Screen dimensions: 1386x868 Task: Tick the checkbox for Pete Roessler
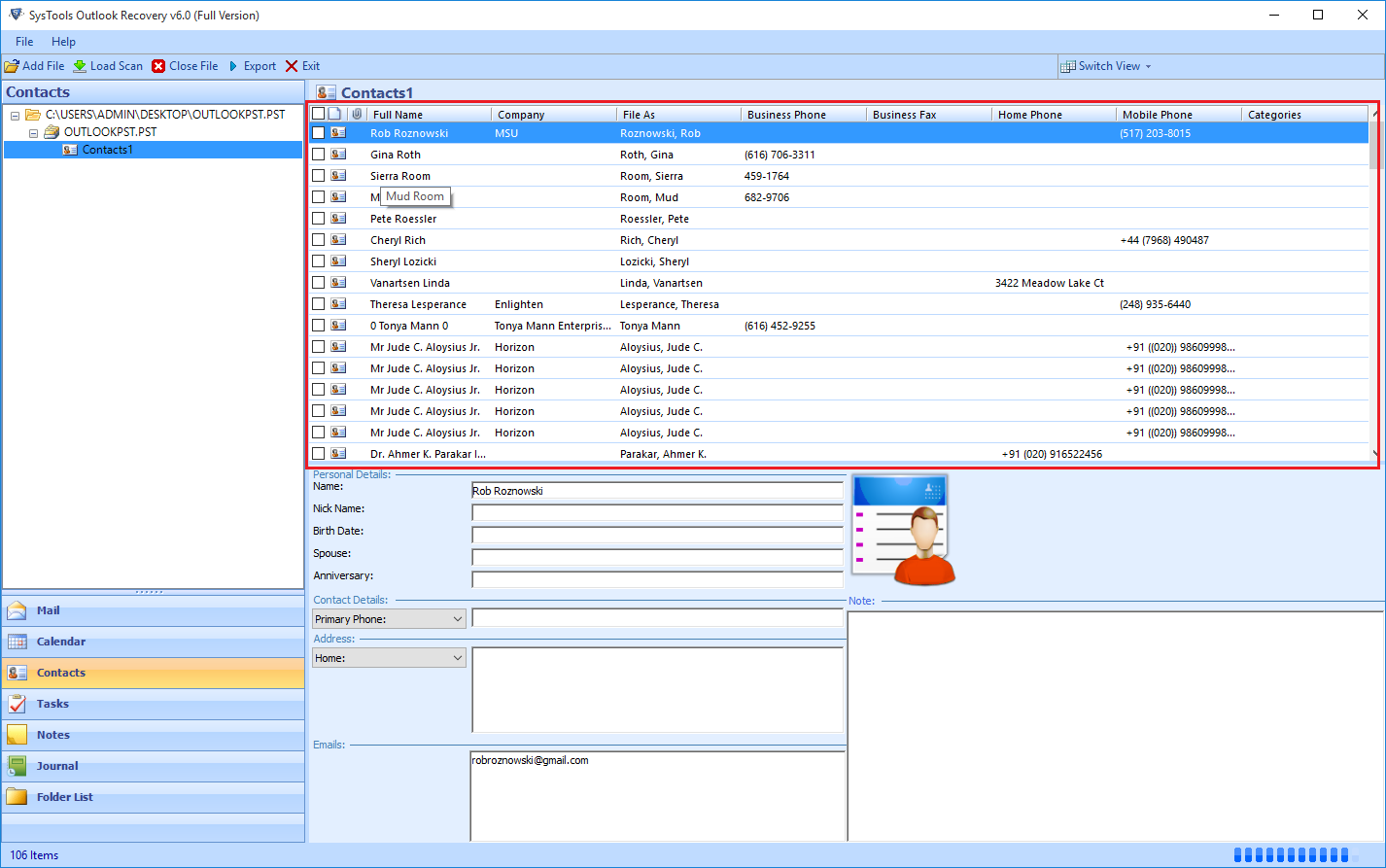318,219
